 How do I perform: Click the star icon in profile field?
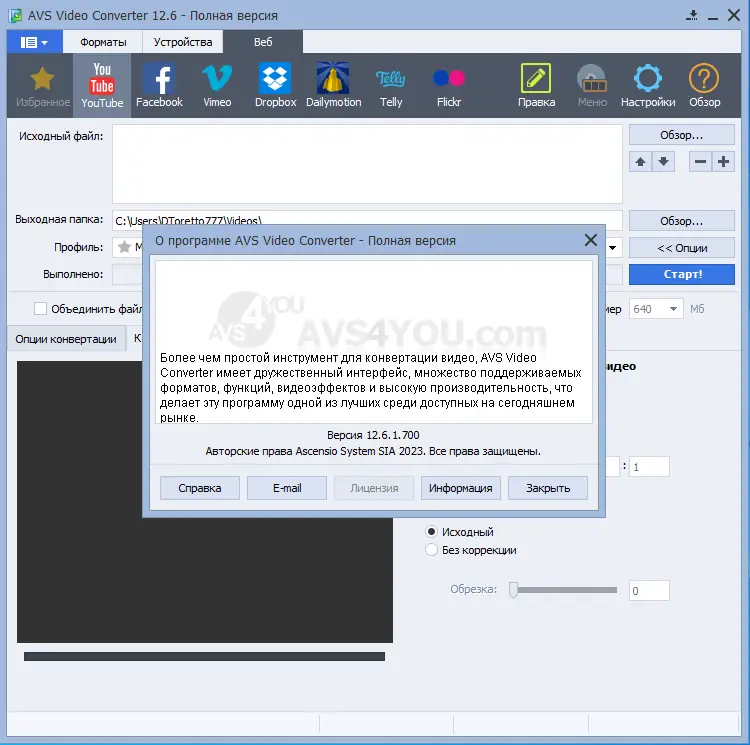click(x=124, y=247)
